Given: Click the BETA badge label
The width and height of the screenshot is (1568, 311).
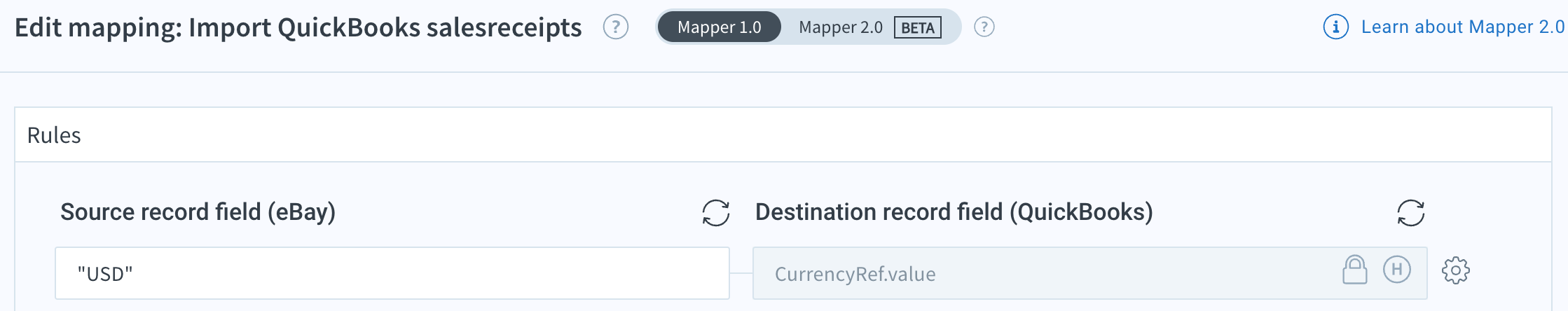Looking at the screenshot, I should (918, 27).
